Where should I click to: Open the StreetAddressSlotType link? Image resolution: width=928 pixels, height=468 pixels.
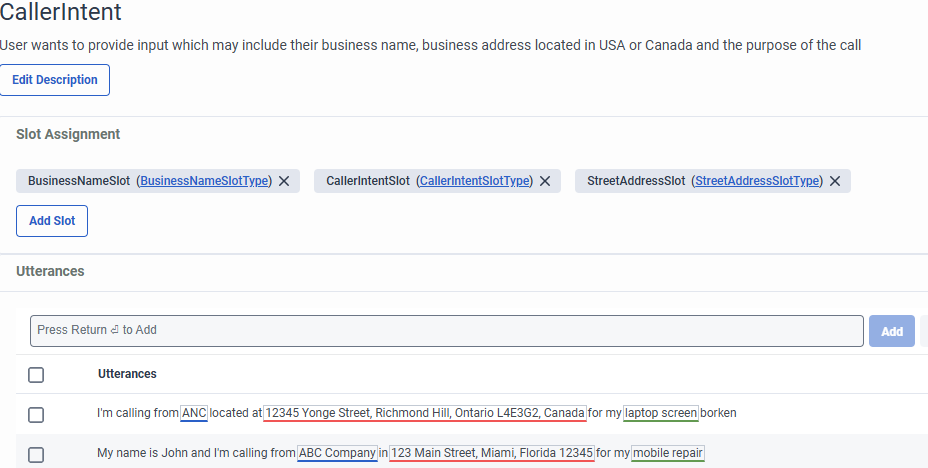point(758,181)
